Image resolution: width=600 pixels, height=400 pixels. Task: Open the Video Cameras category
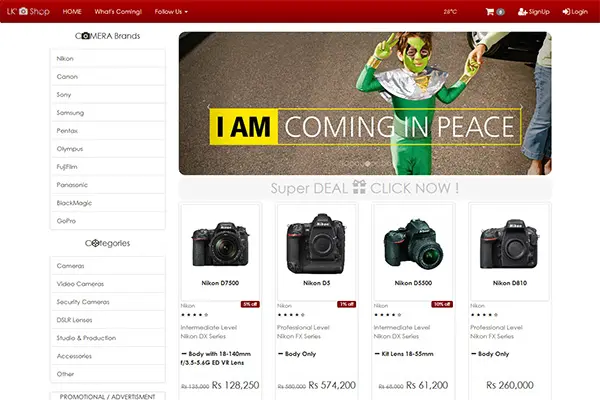pyautogui.click(x=108, y=284)
